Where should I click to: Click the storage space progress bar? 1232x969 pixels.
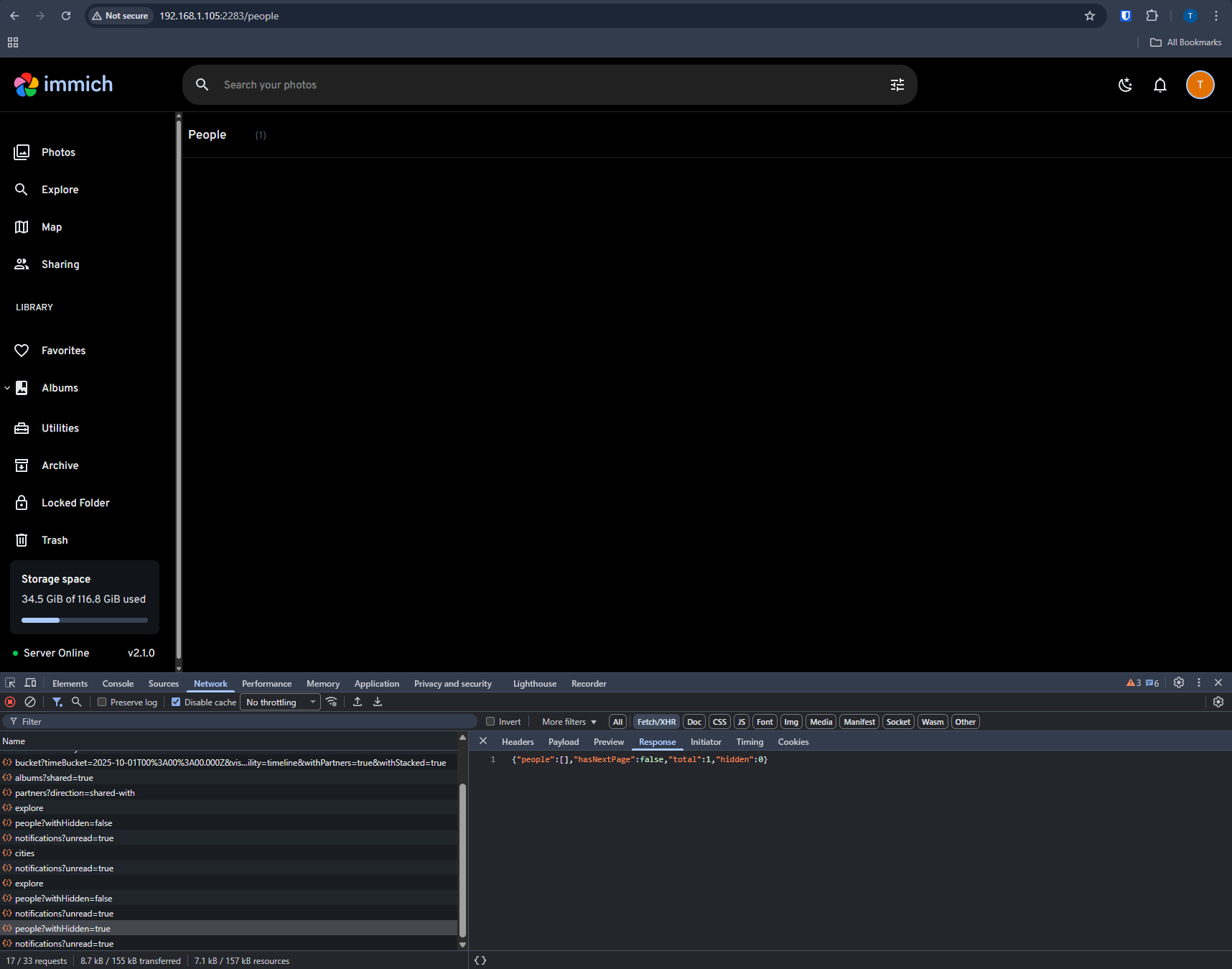[84, 619]
